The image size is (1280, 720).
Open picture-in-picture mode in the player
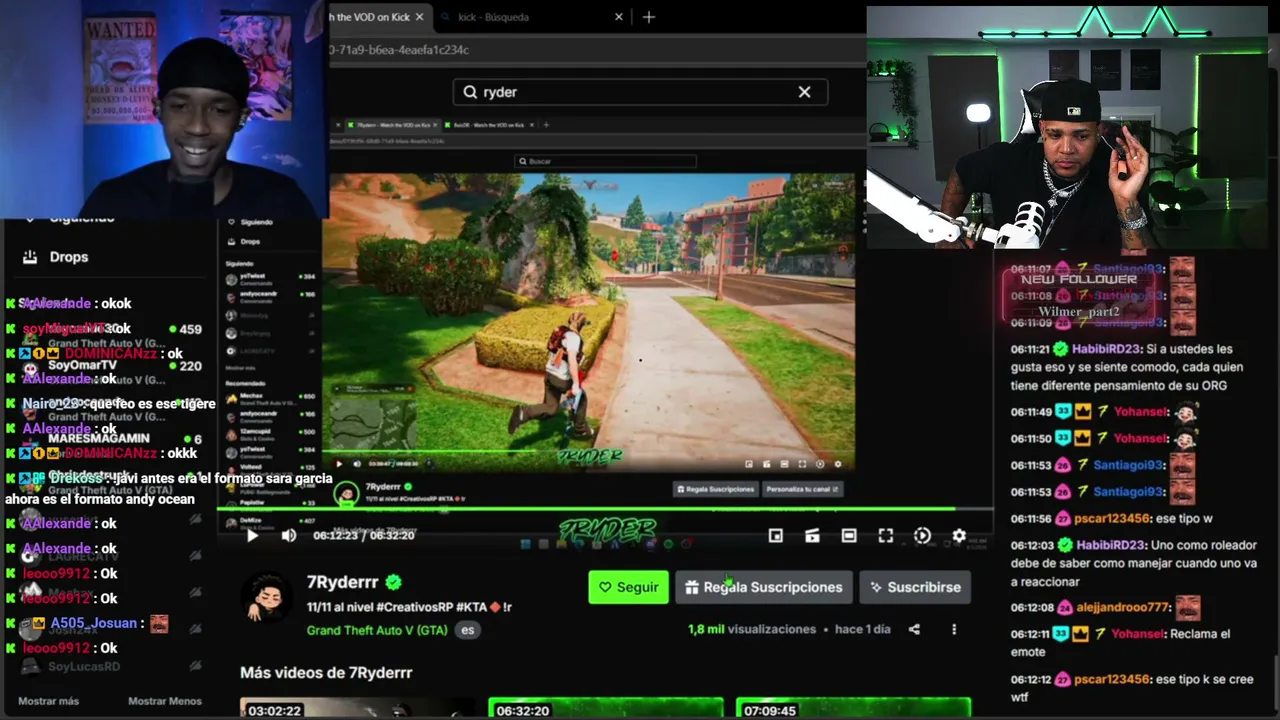tap(775, 536)
